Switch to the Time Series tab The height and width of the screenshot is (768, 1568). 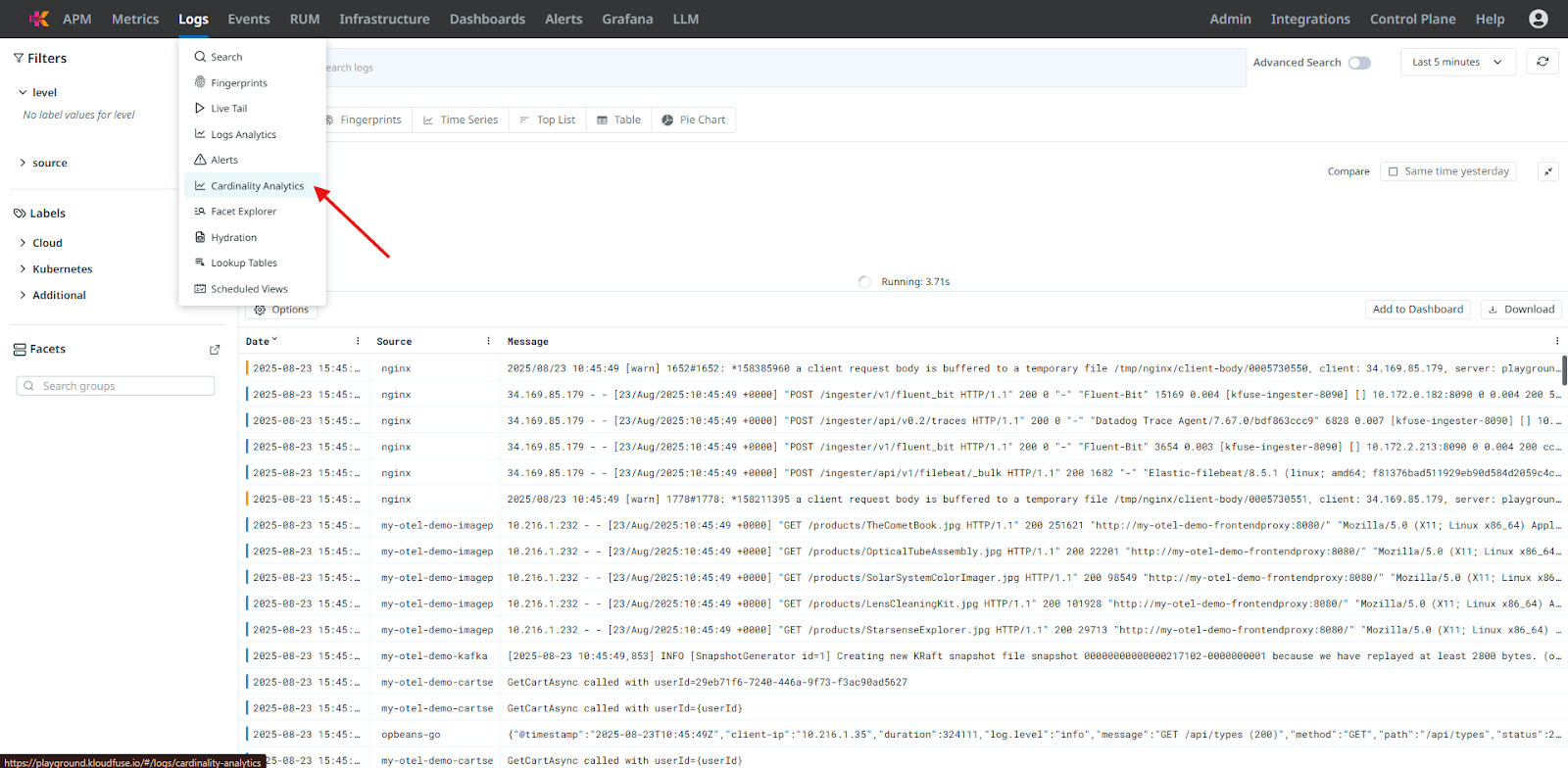coord(461,120)
